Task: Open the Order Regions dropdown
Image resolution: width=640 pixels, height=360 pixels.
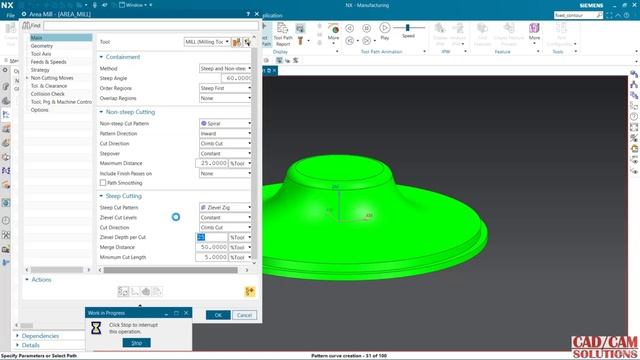Action: [225, 88]
